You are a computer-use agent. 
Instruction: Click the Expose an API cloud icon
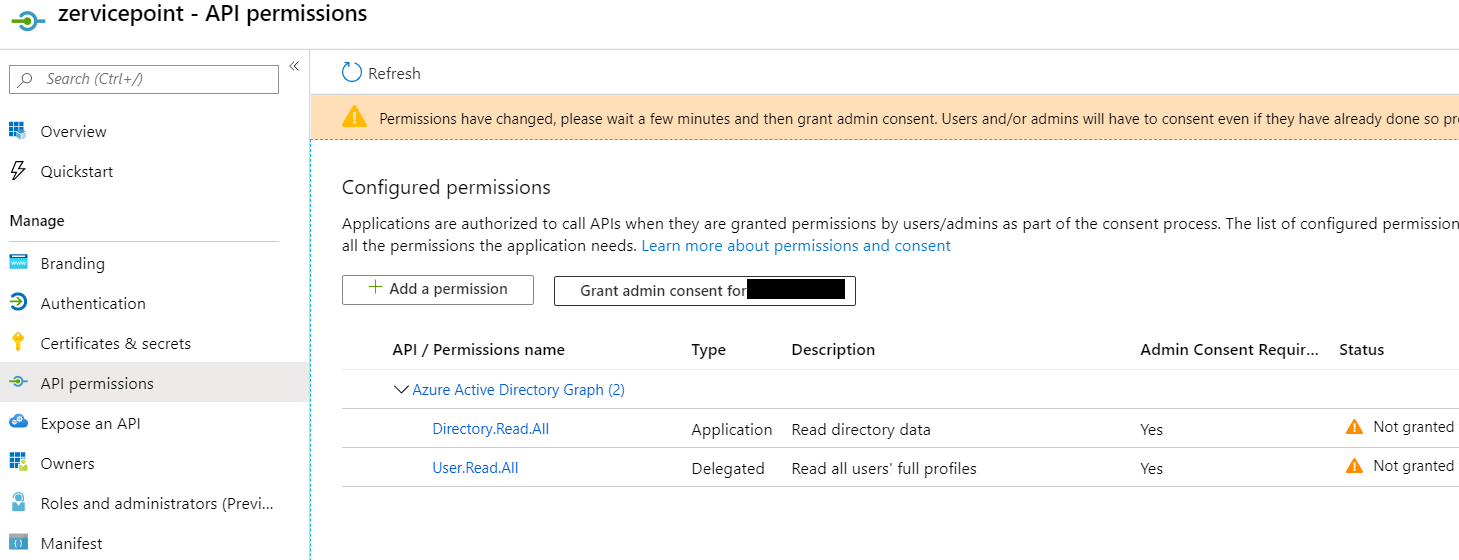[17, 423]
